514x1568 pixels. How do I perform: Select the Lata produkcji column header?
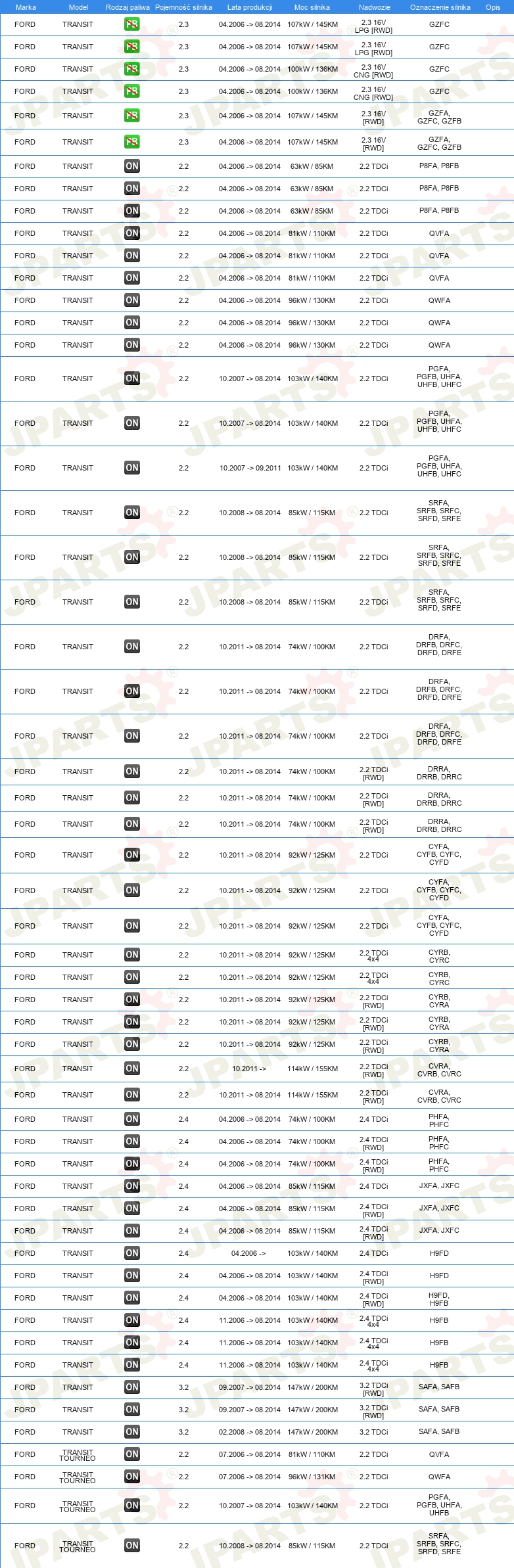click(250, 7)
